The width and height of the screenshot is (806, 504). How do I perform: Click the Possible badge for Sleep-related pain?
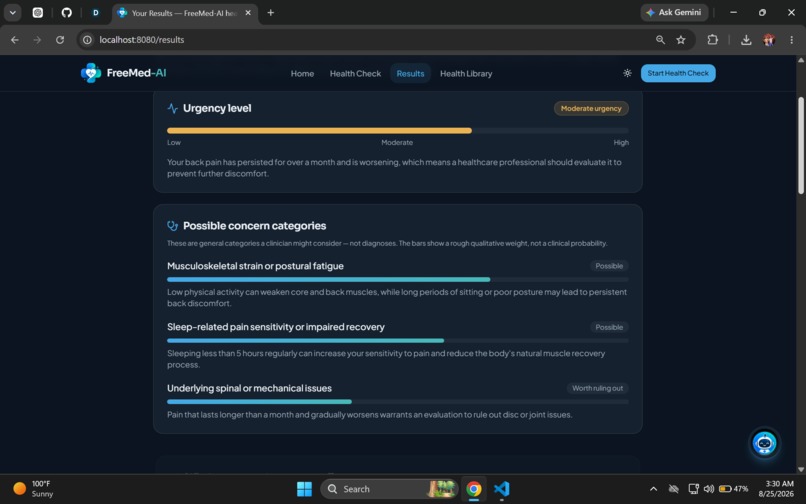609,327
